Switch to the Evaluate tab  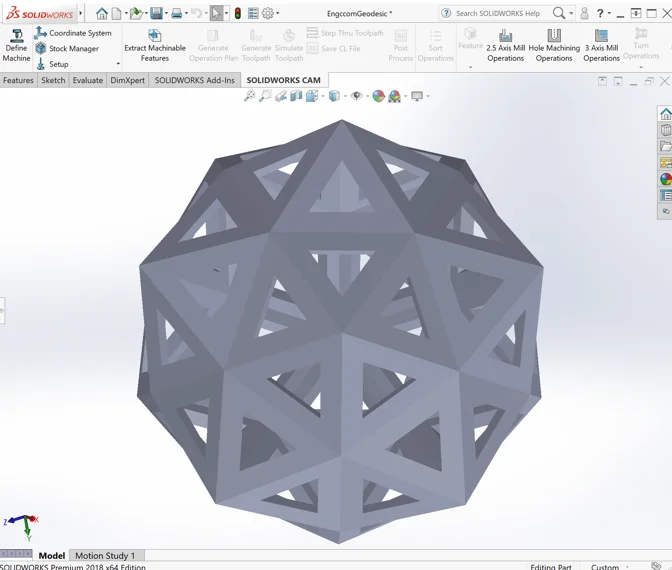tap(87, 80)
